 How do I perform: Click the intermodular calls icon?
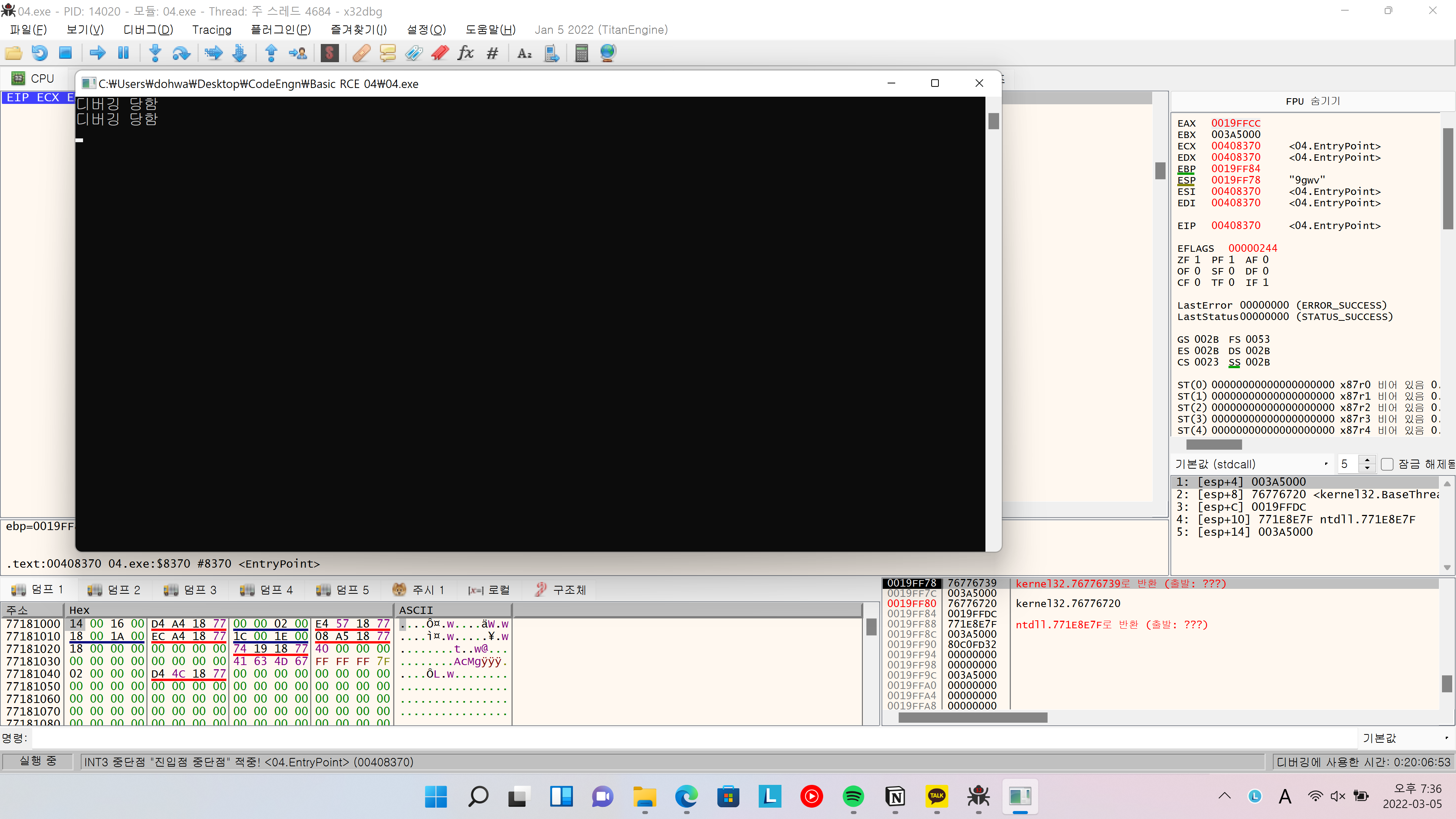[x=552, y=53]
